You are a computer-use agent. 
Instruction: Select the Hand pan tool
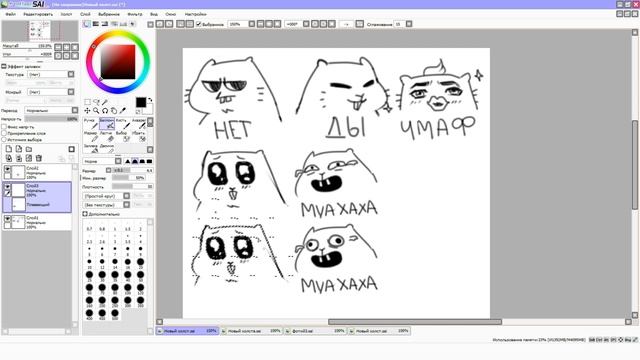pos(114,111)
